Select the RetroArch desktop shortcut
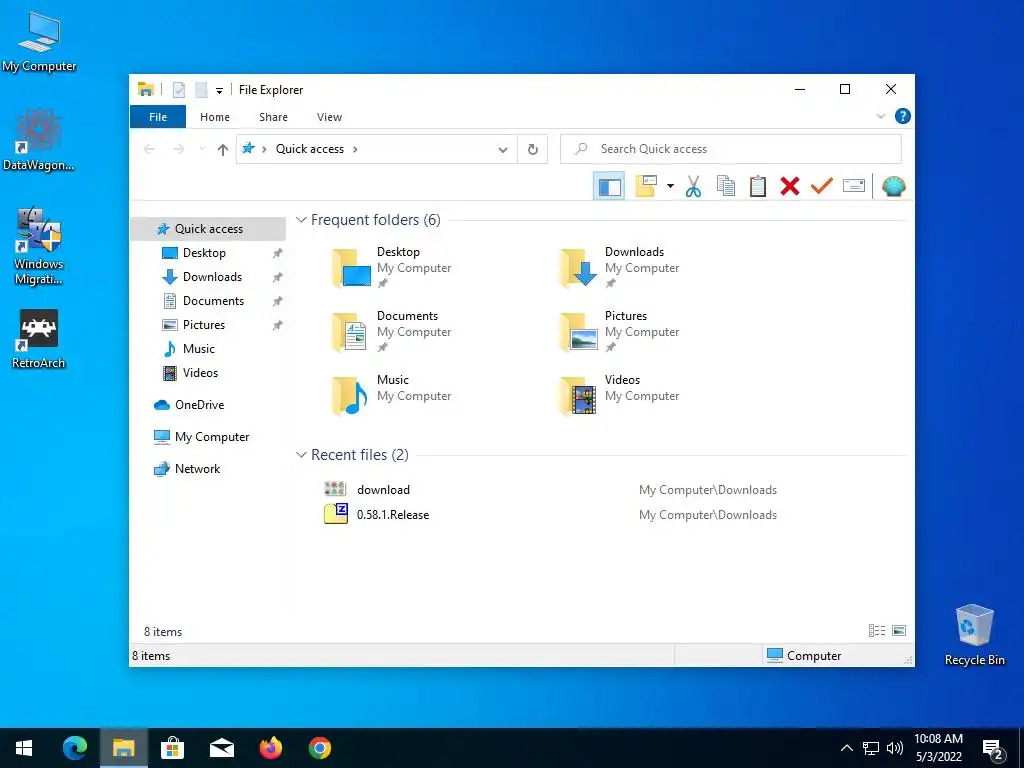The width and height of the screenshot is (1024, 768). pos(39,340)
